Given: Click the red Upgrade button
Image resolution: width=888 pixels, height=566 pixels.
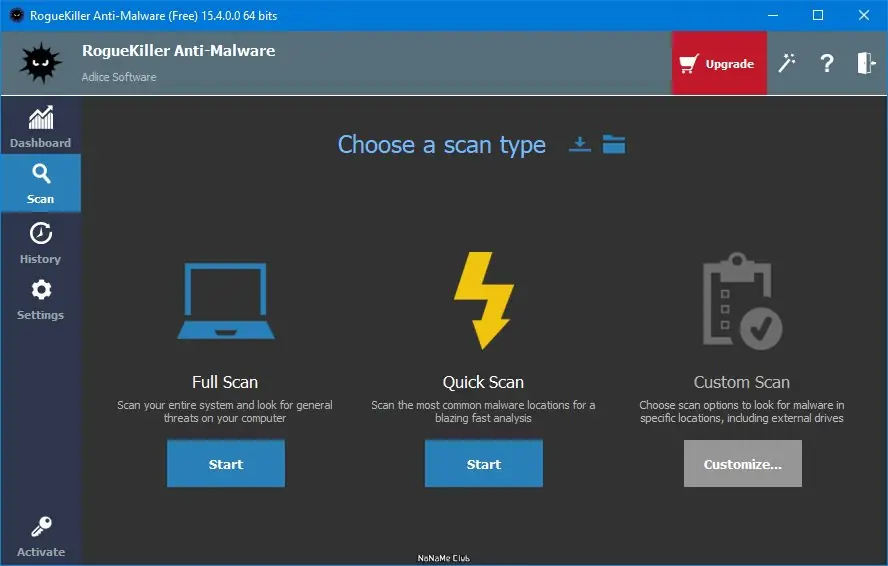Looking at the screenshot, I should click(x=719, y=63).
